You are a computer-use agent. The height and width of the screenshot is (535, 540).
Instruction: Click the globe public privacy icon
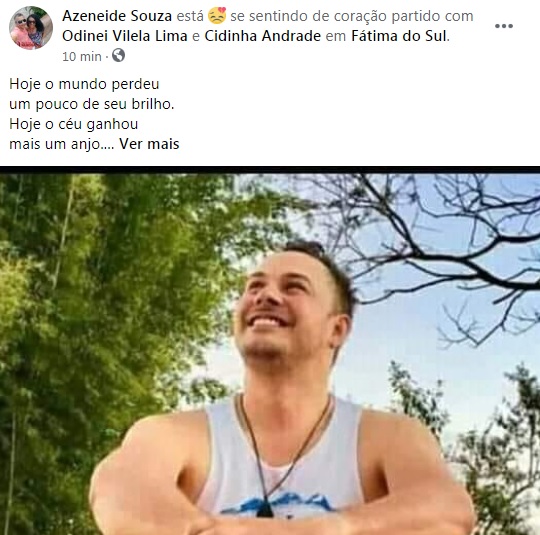(118, 55)
